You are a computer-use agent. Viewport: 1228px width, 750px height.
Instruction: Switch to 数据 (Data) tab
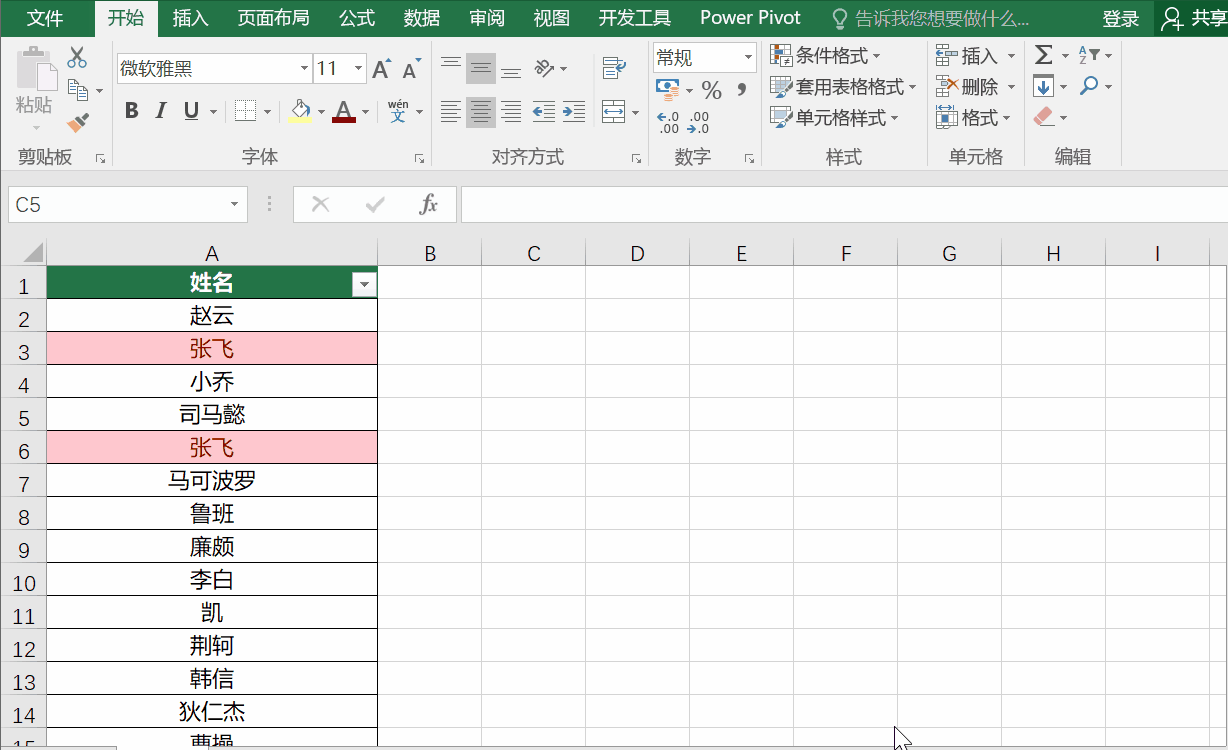422,18
